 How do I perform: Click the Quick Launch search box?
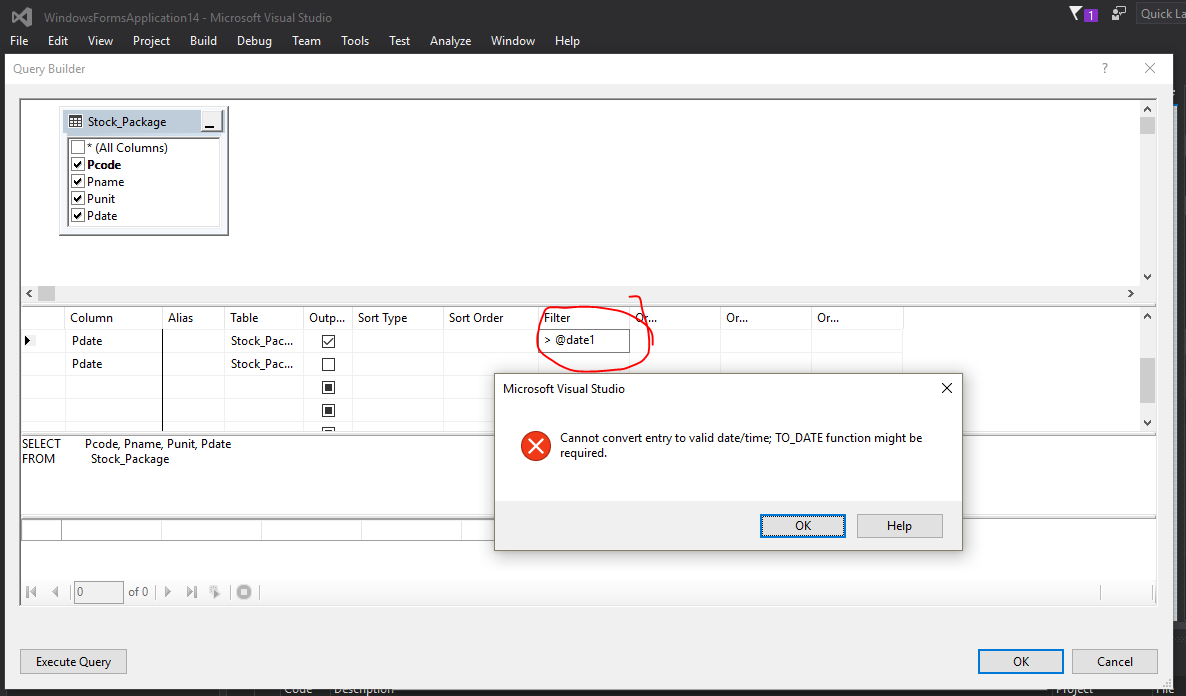[x=1161, y=14]
